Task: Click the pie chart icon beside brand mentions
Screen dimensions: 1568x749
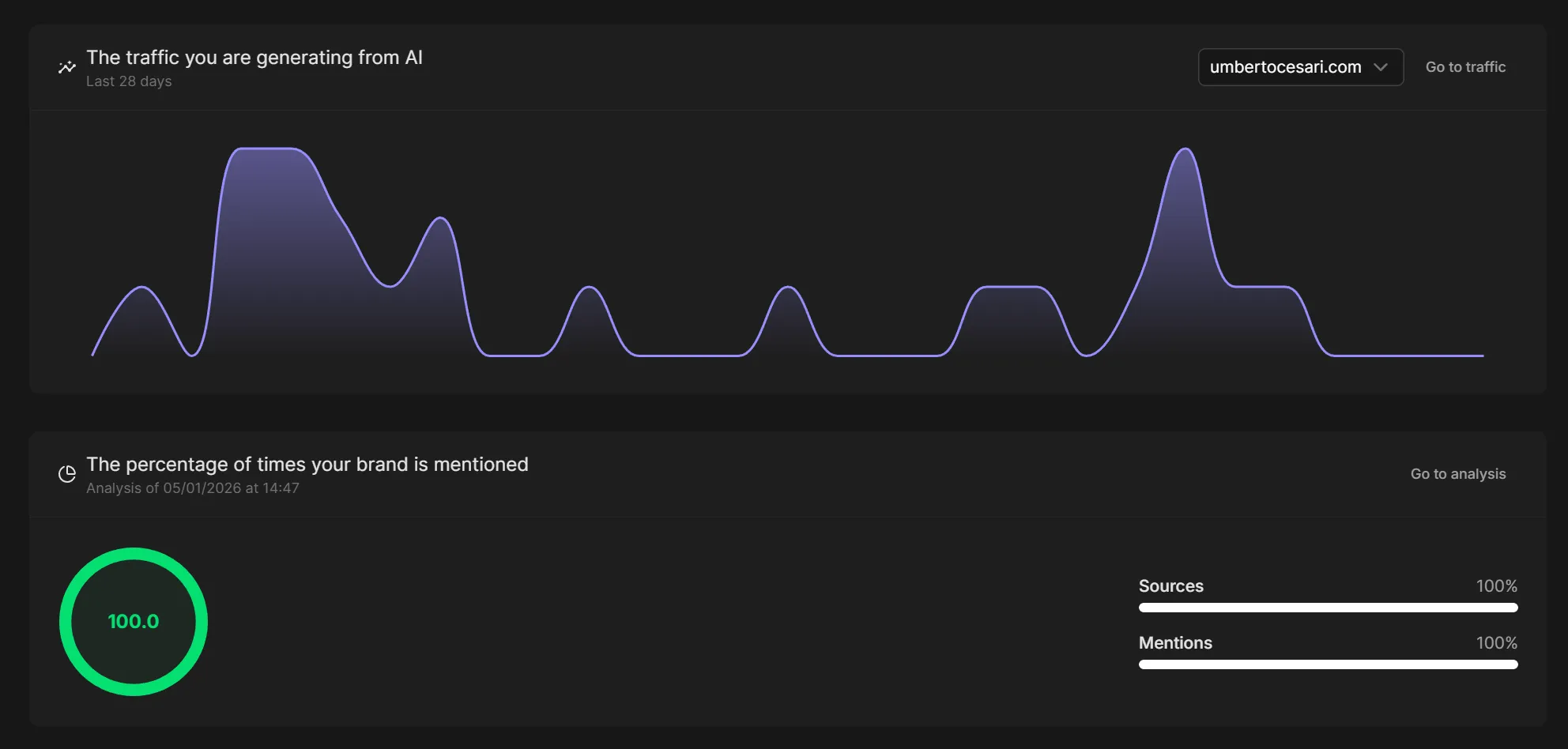Action: pos(67,474)
